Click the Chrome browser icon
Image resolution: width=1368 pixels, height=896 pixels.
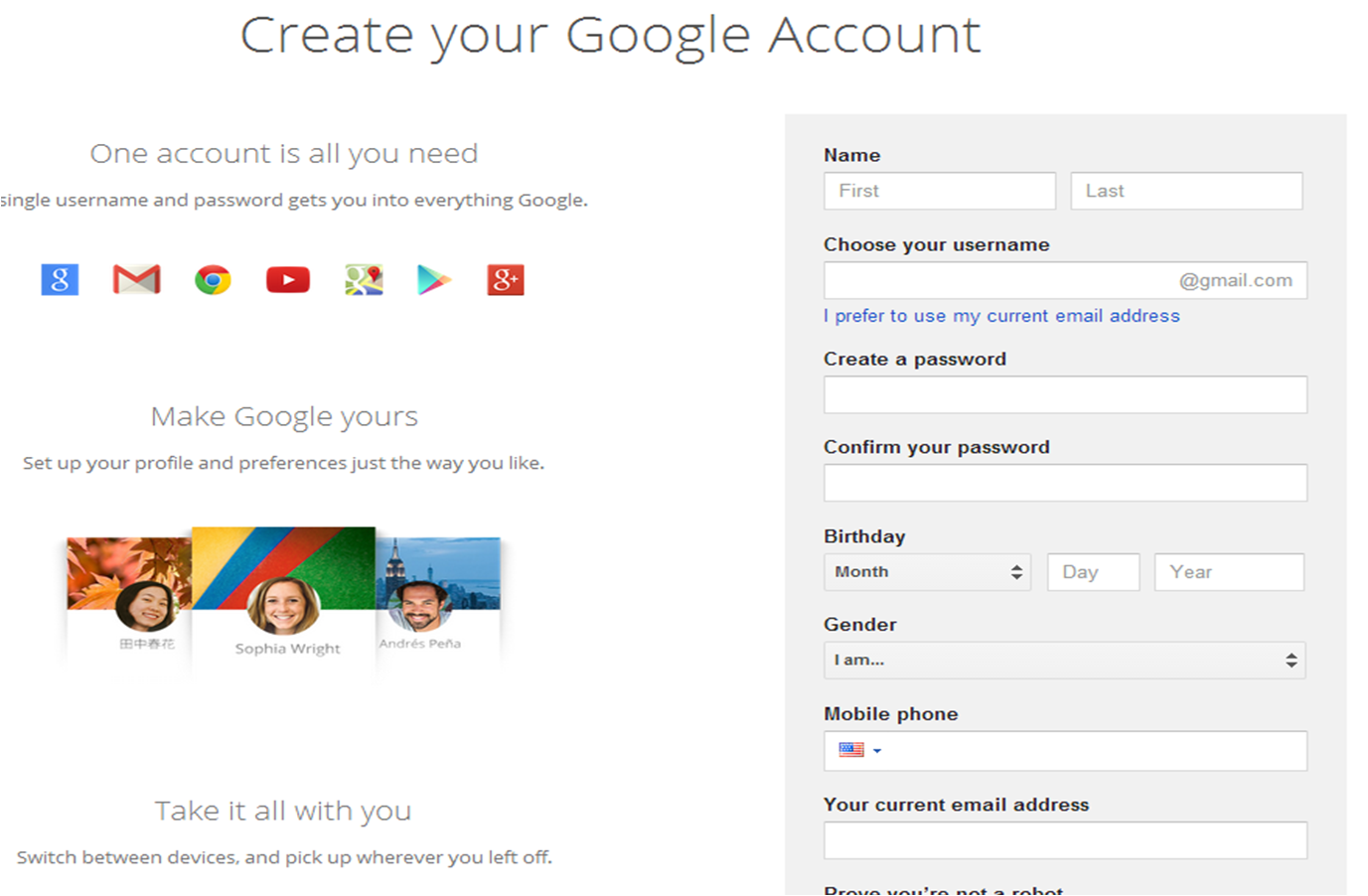[x=213, y=280]
